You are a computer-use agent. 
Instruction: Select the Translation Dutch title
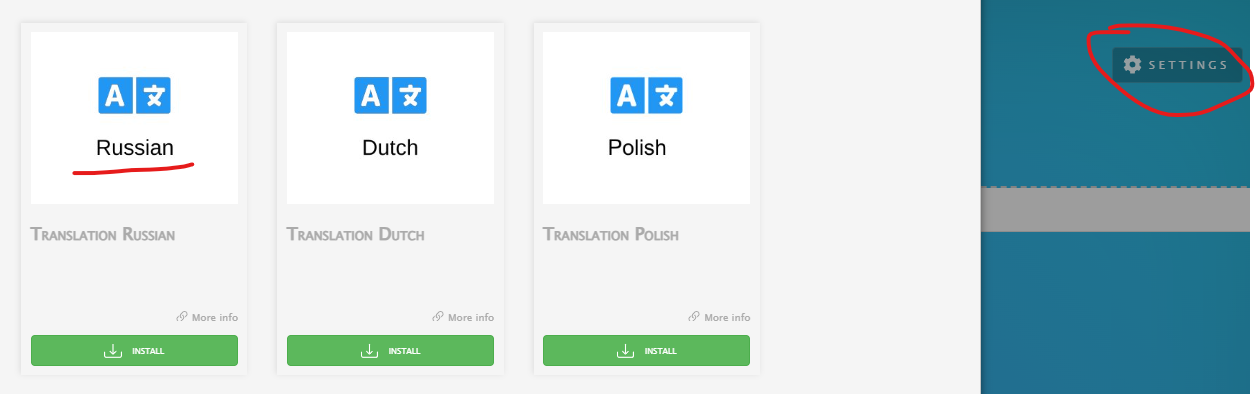point(356,235)
